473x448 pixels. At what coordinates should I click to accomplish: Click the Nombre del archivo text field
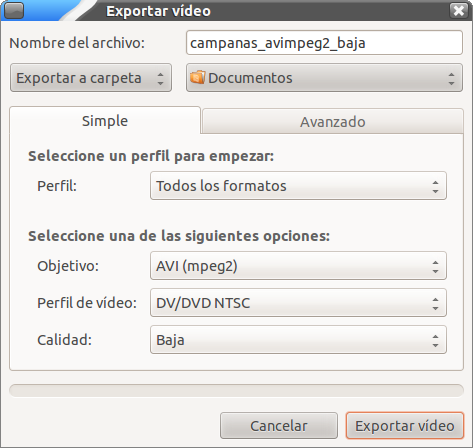pos(324,43)
